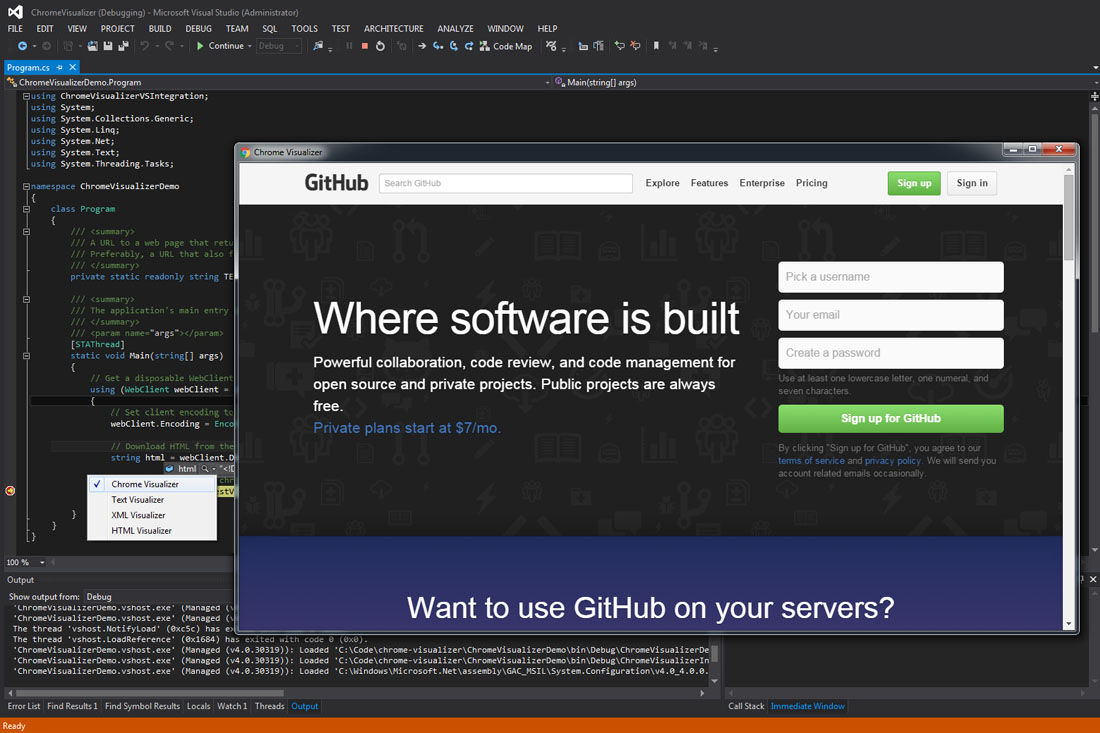Click the Break All pause icon

[x=349, y=46]
